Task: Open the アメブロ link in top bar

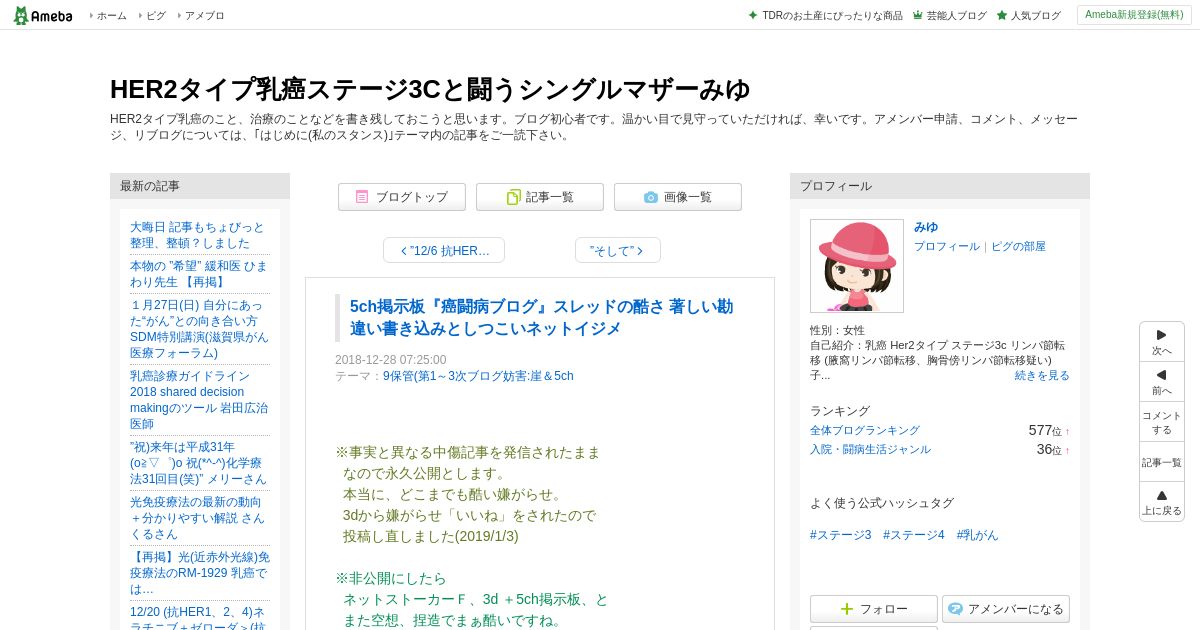Action: (x=204, y=16)
